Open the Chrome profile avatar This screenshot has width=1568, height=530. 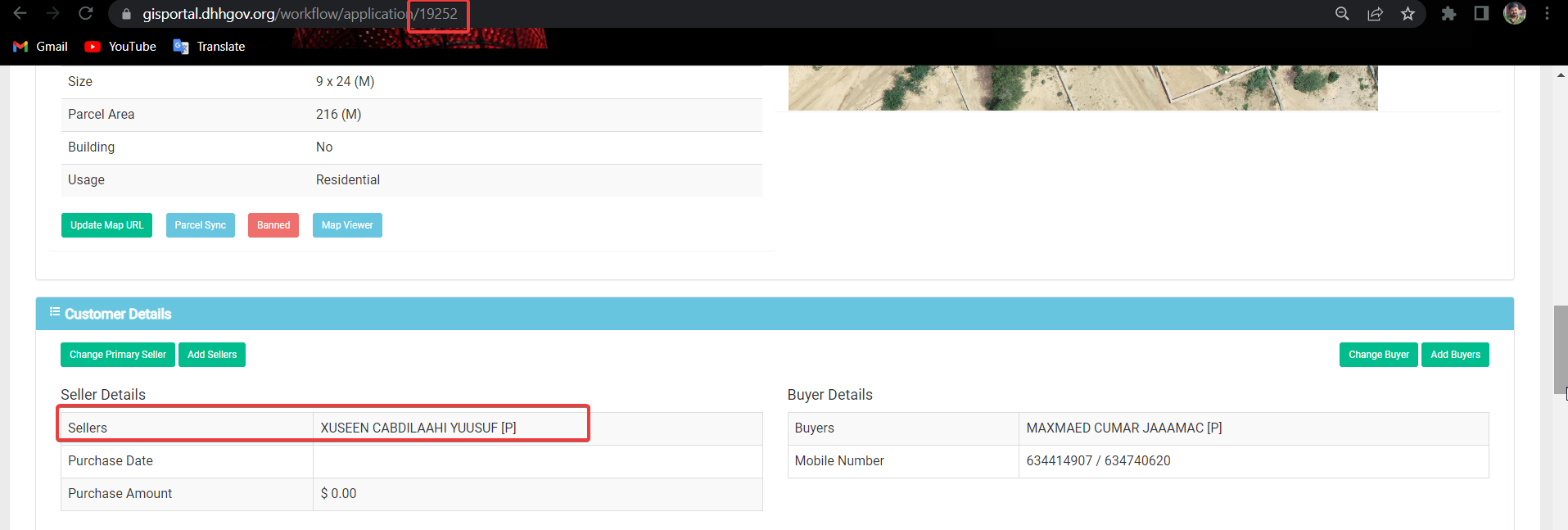pos(1515,14)
